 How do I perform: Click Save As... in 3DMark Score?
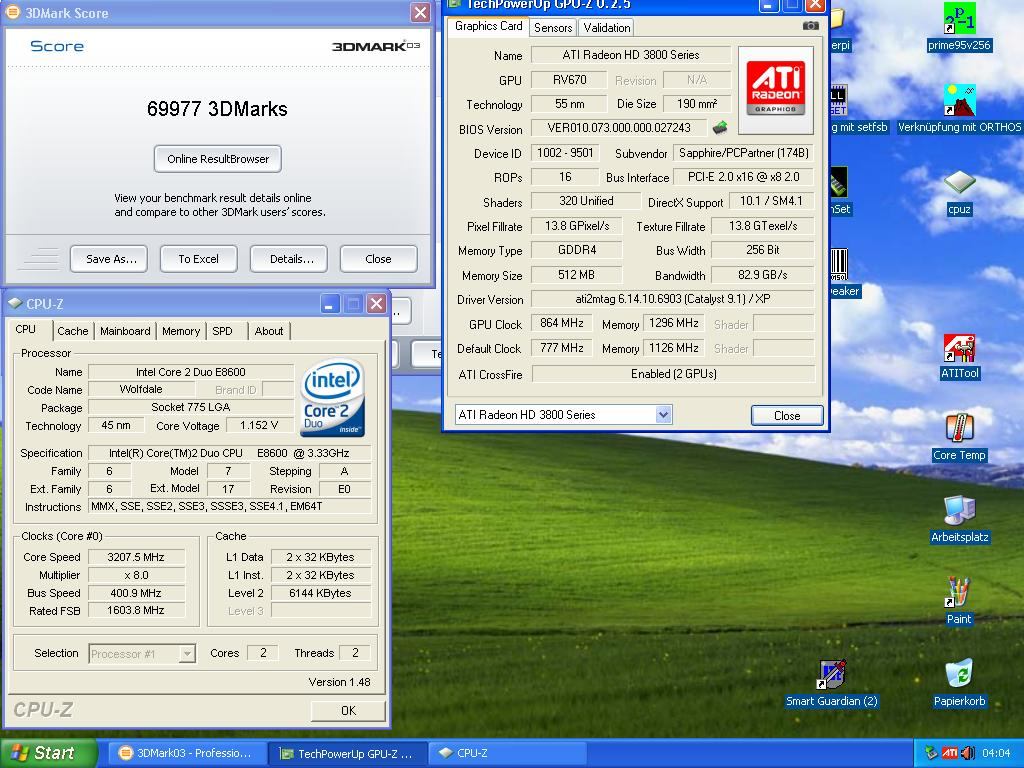[x=111, y=259]
